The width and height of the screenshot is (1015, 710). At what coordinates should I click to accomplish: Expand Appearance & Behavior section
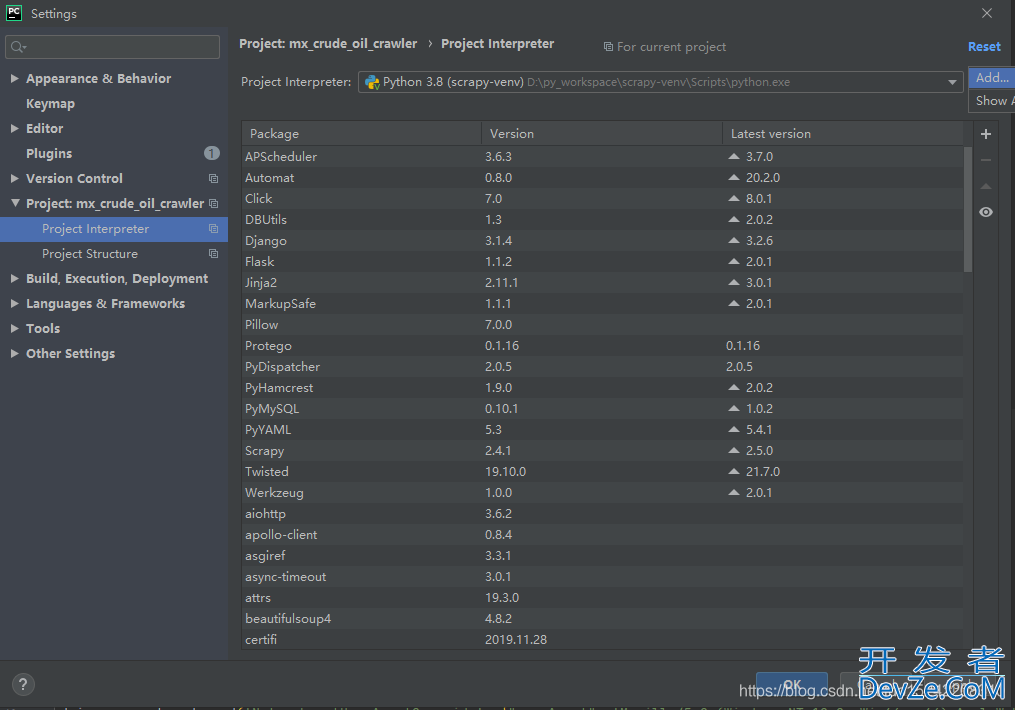[14, 78]
